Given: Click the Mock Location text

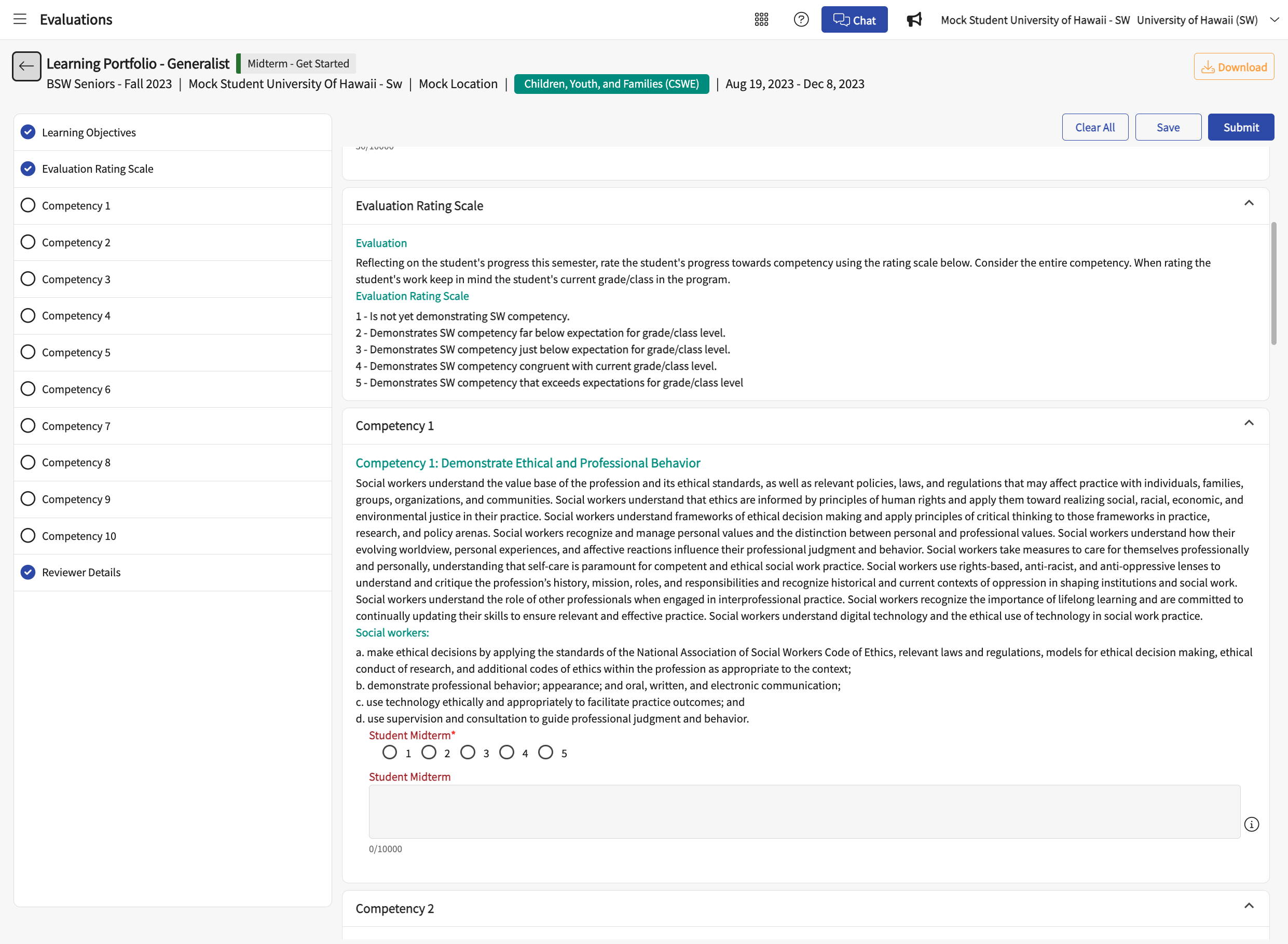Looking at the screenshot, I should click(458, 84).
